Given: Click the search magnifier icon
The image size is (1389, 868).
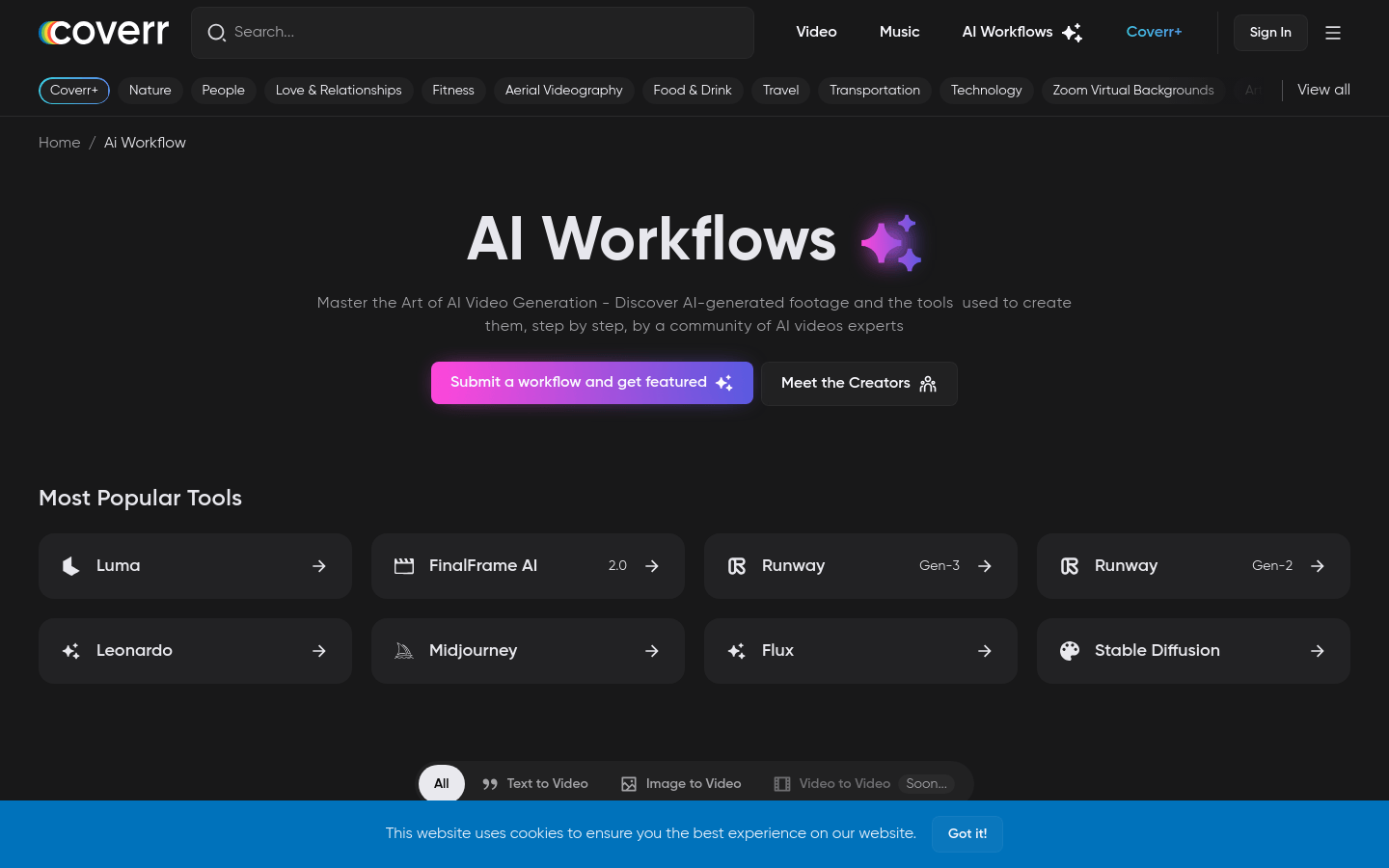Looking at the screenshot, I should click(217, 33).
